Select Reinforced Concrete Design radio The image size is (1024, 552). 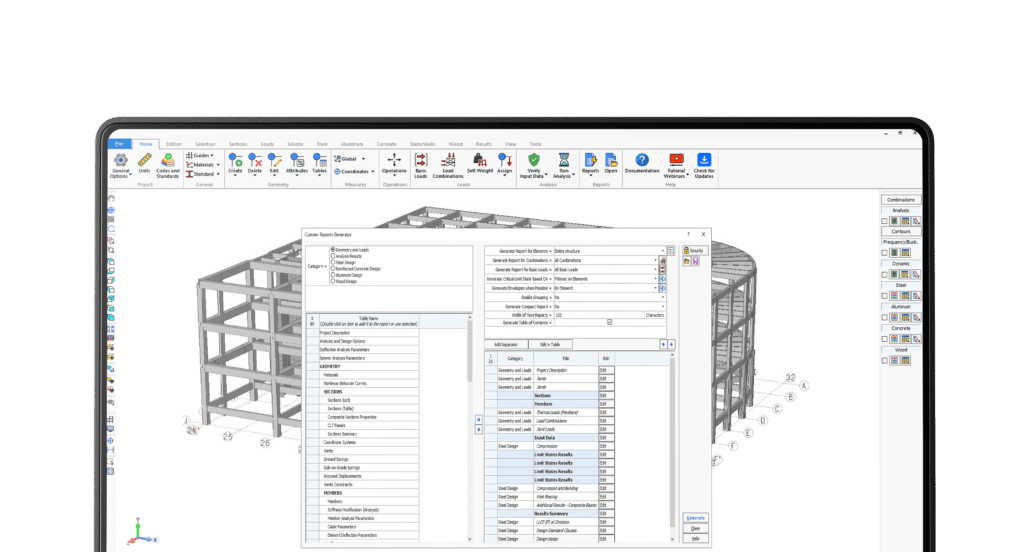point(333,268)
